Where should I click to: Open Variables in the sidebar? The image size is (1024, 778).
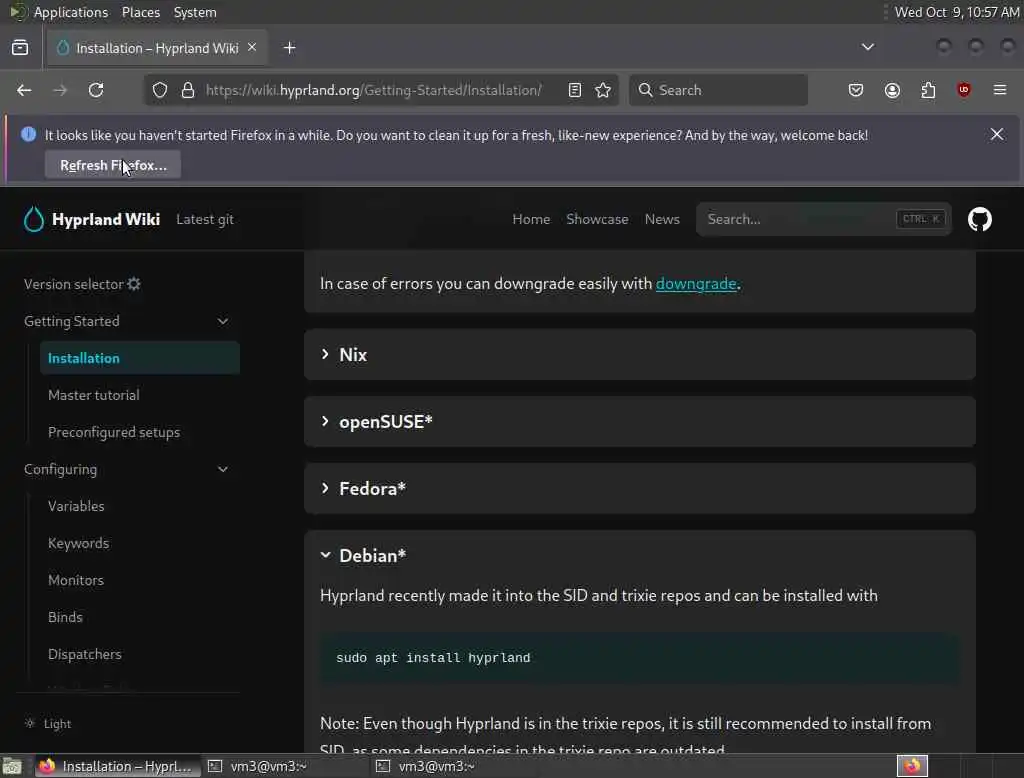coord(76,506)
